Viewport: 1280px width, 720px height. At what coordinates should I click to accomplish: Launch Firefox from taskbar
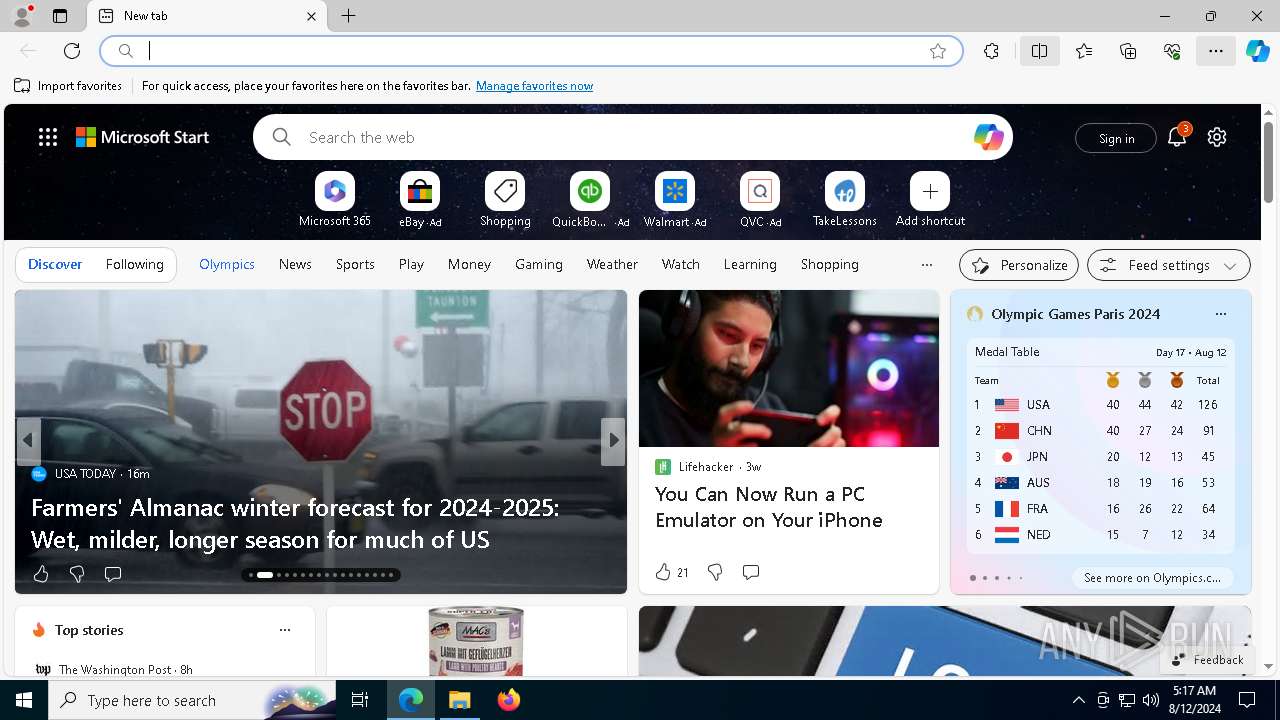(508, 700)
